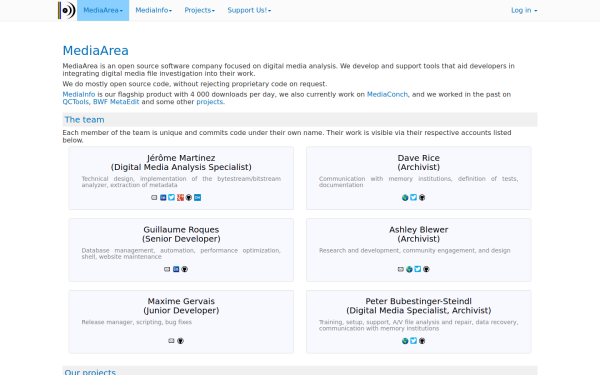Open the BWF MetaEdit link
600x375 pixels.
click(x=116, y=102)
